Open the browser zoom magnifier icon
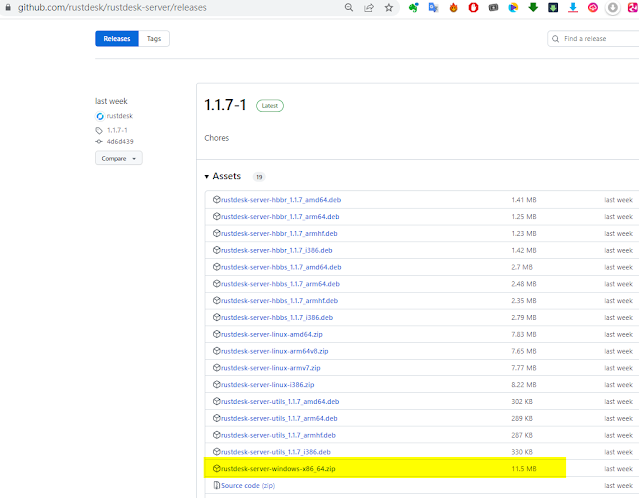639x498 pixels. (x=349, y=7)
